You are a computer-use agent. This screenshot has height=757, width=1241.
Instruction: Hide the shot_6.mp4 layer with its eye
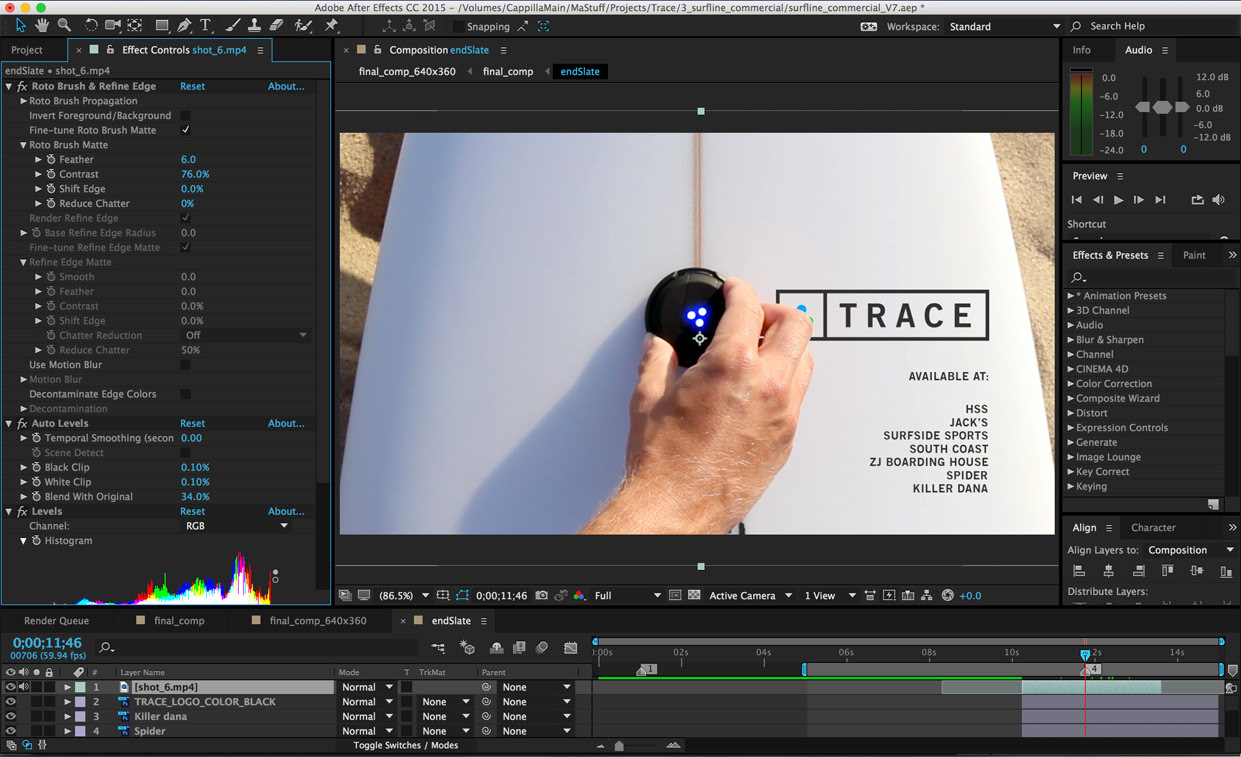point(10,687)
